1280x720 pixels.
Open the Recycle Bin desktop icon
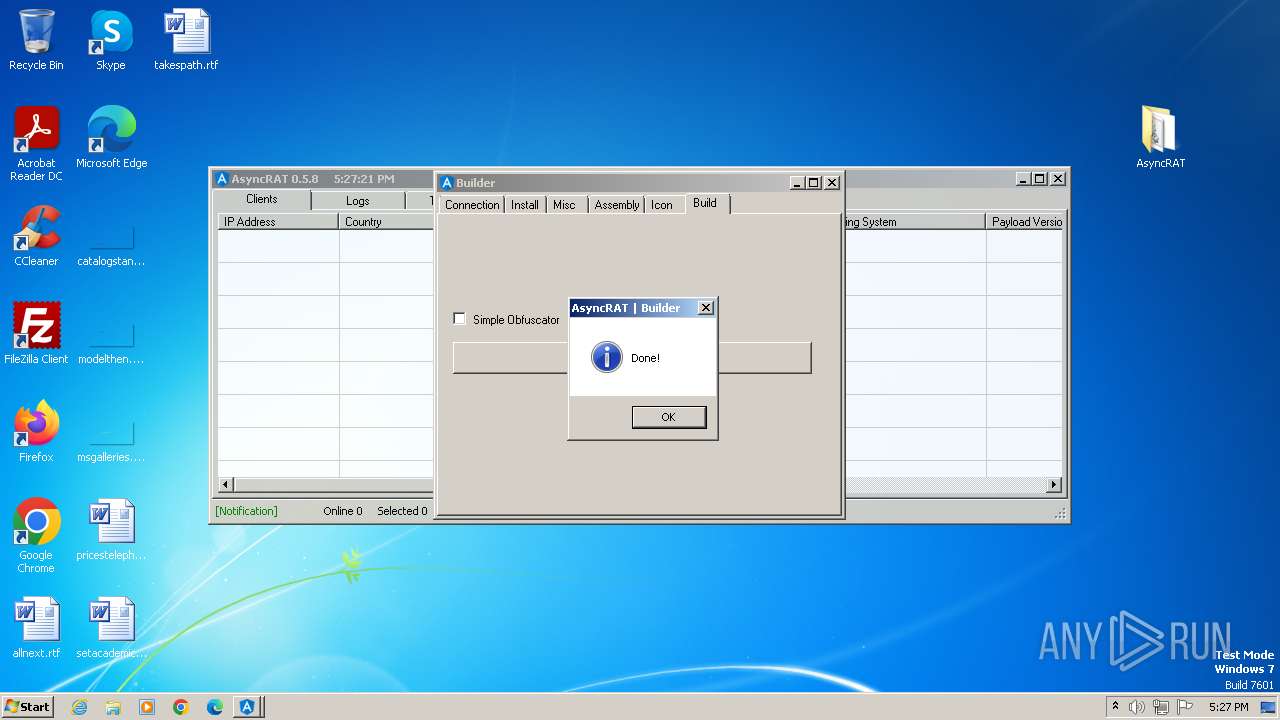36,40
